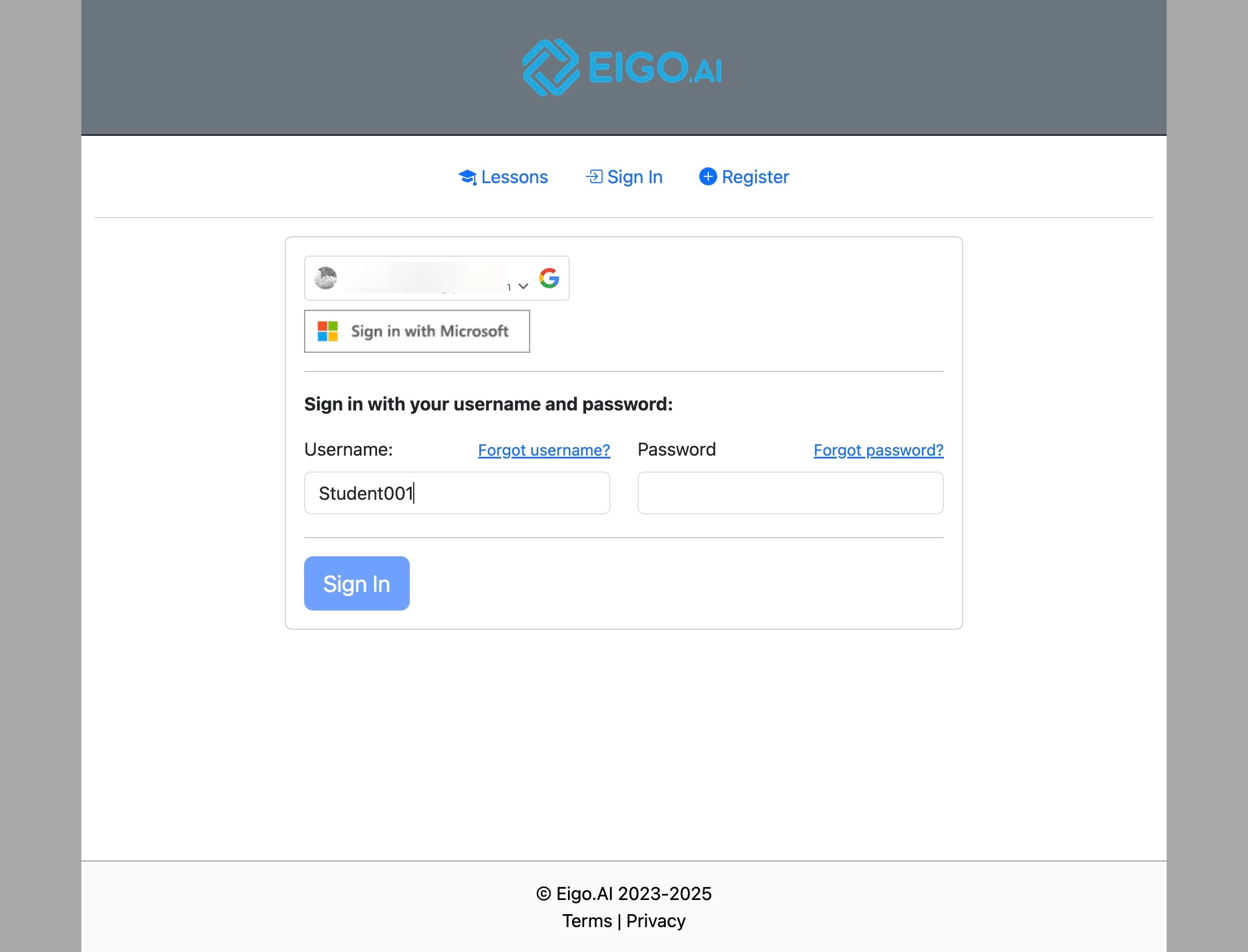Screen dimensions: 1248x952
Task: Click the Password label text
Action: click(677, 449)
